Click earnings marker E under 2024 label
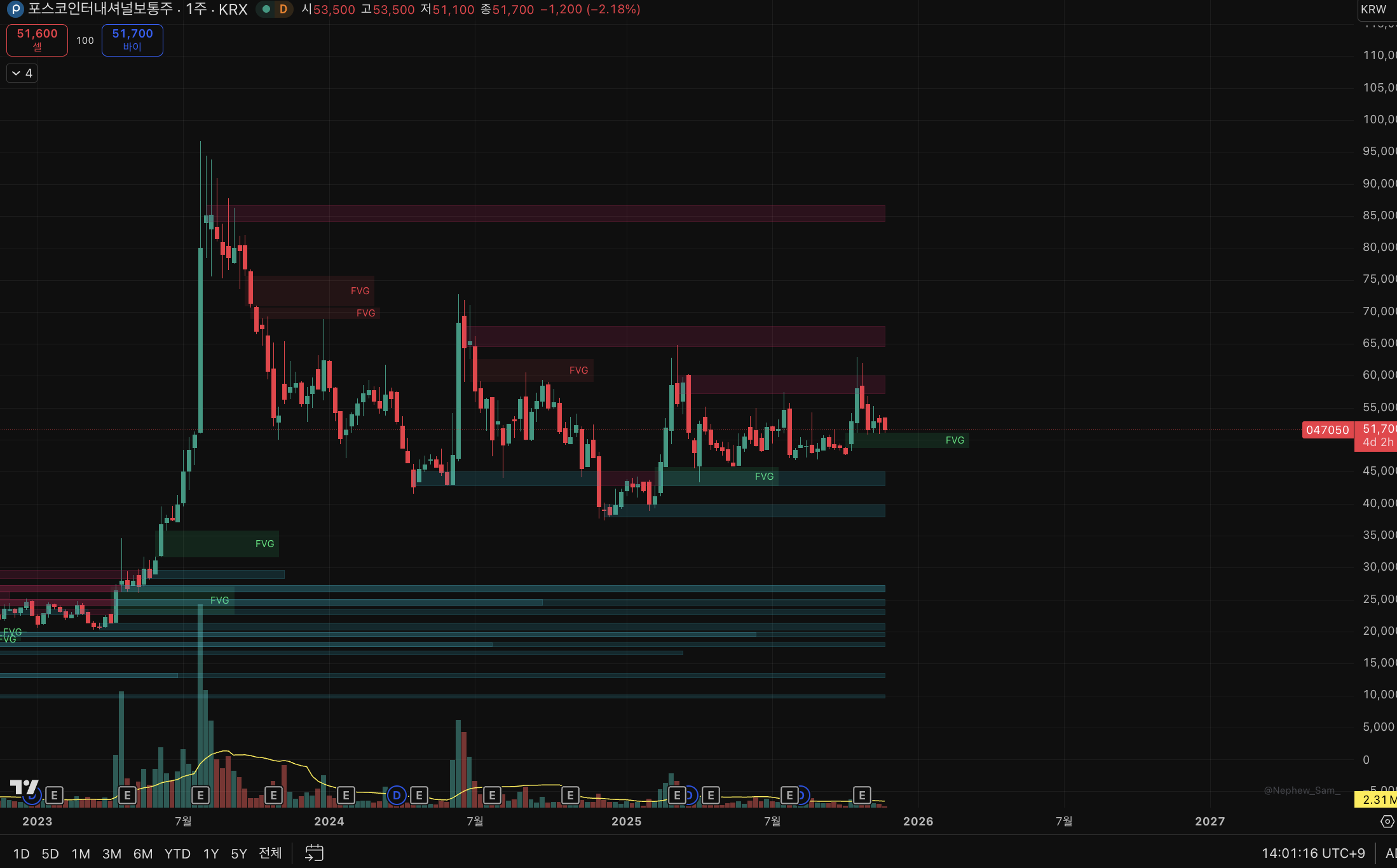Viewport: 1397px width, 868px height. tap(346, 795)
